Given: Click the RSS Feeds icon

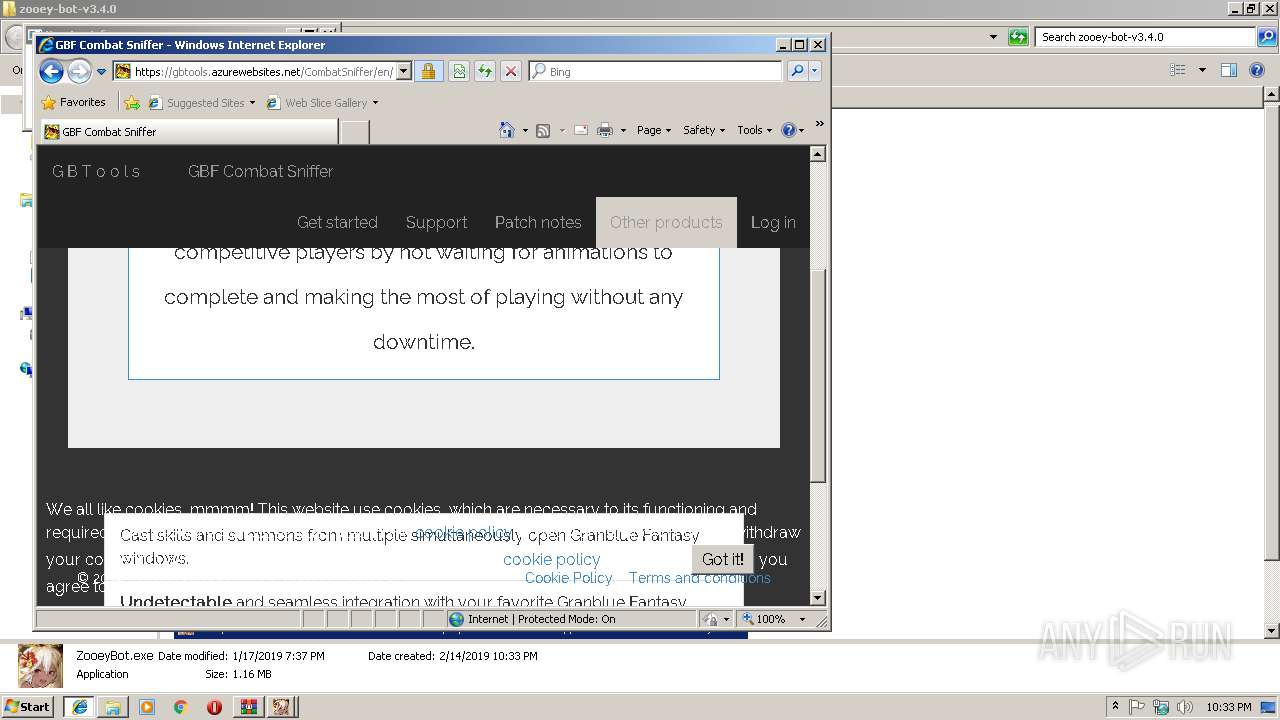Looking at the screenshot, I should (x=543, y=130).
